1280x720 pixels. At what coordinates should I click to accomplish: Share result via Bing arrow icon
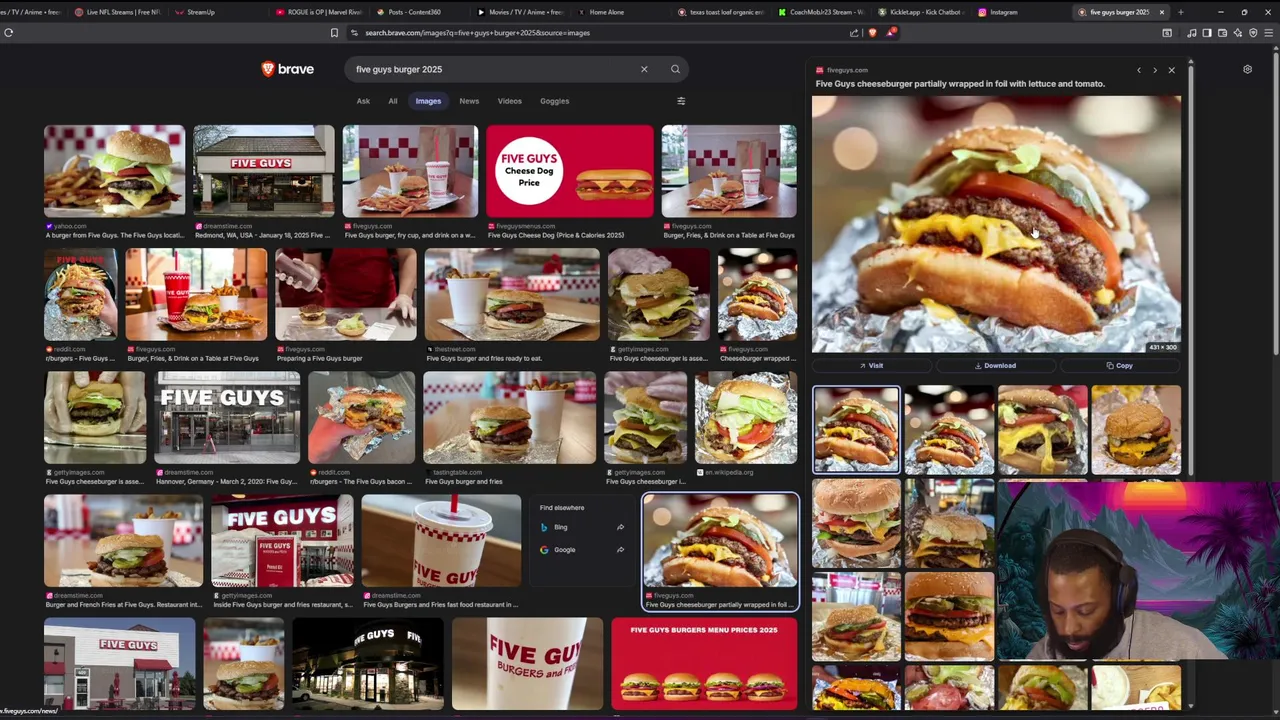(620, 527)
